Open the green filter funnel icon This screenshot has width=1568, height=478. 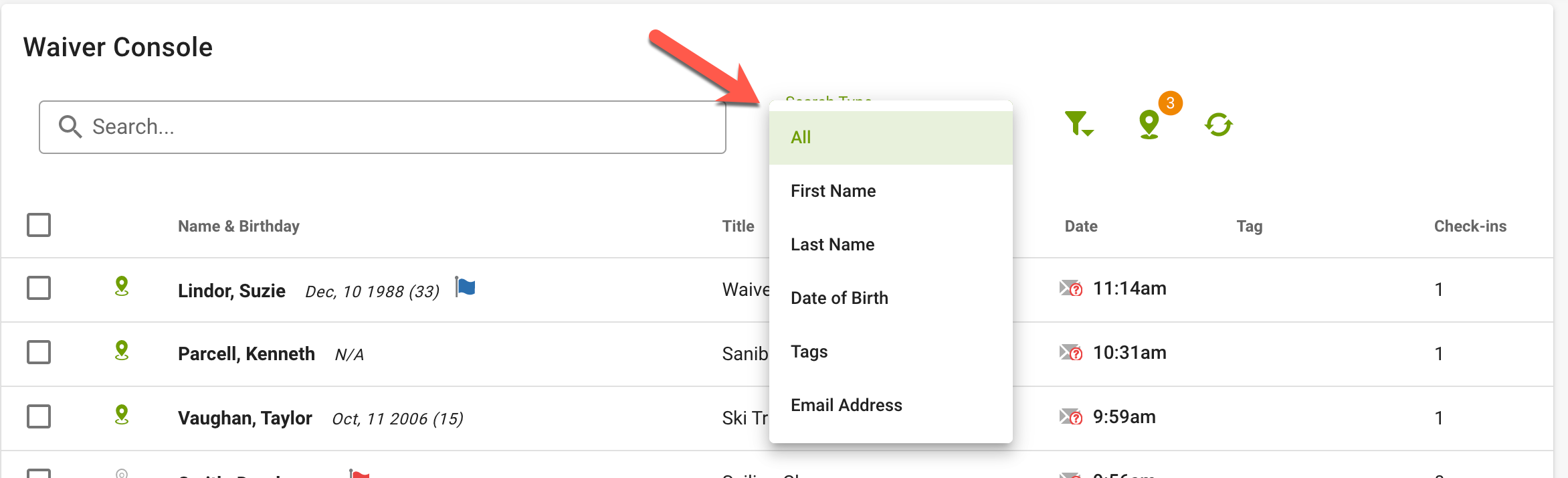(x=1078, y=124)
